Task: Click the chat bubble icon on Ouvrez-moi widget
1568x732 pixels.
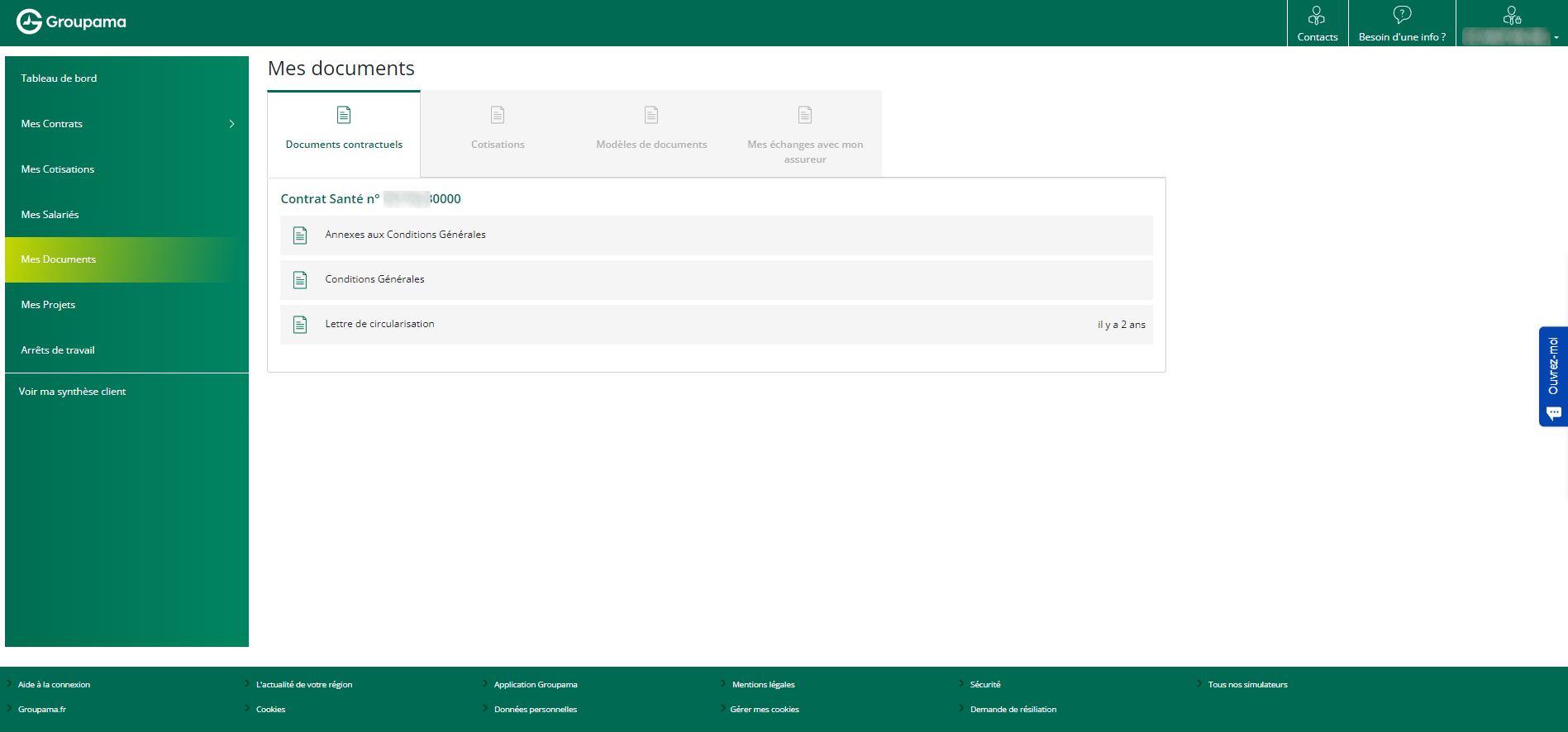Action: (1554, 413)
